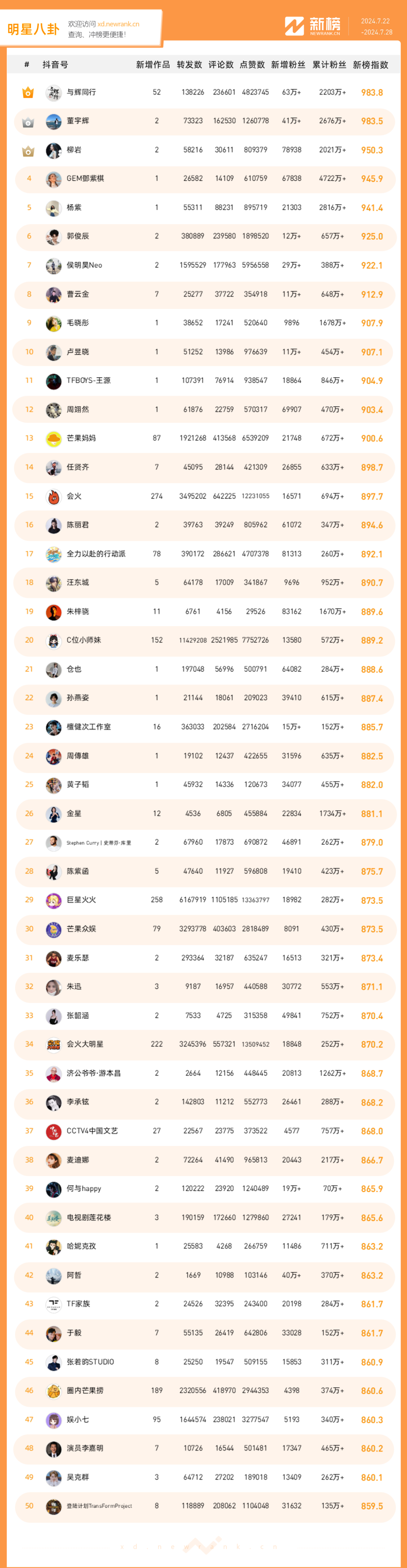Click the silver crown badge beside 董宇辉
The height and width of the screenshot is (1568, 407).
coord(28,122)
